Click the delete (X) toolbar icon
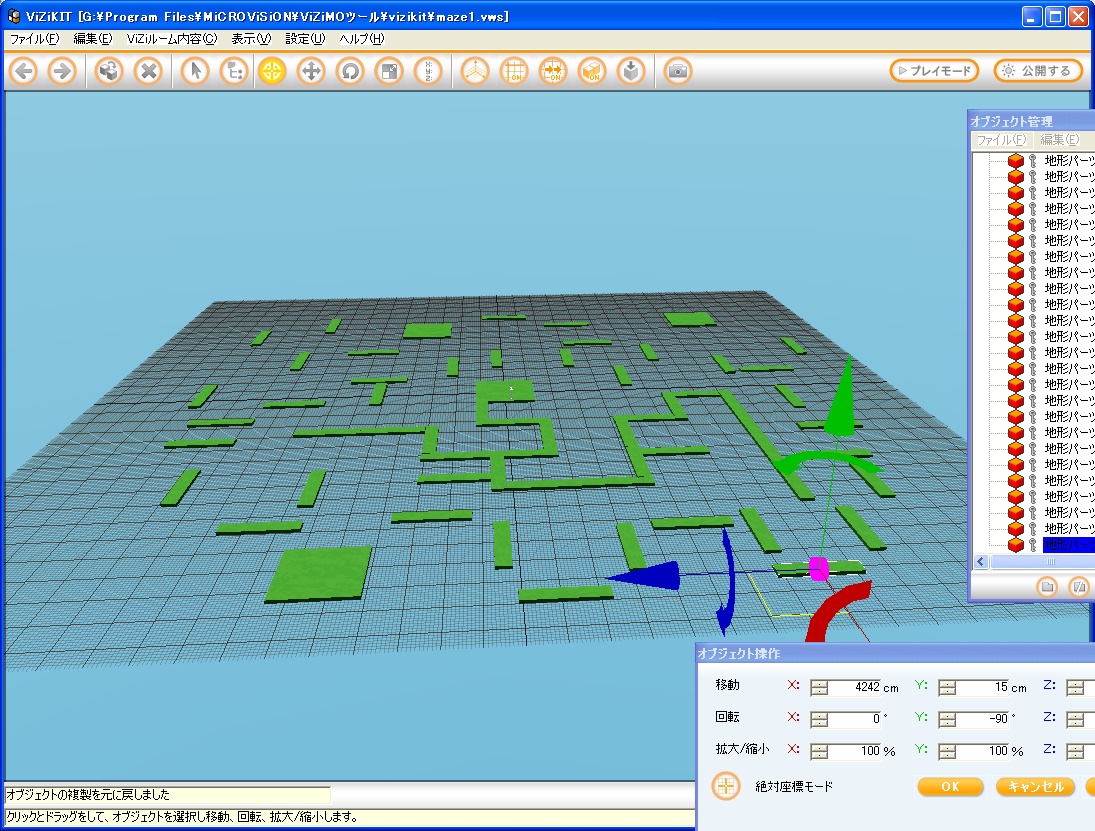Screen dimensions: 1095x831 (x=148, y=71)
